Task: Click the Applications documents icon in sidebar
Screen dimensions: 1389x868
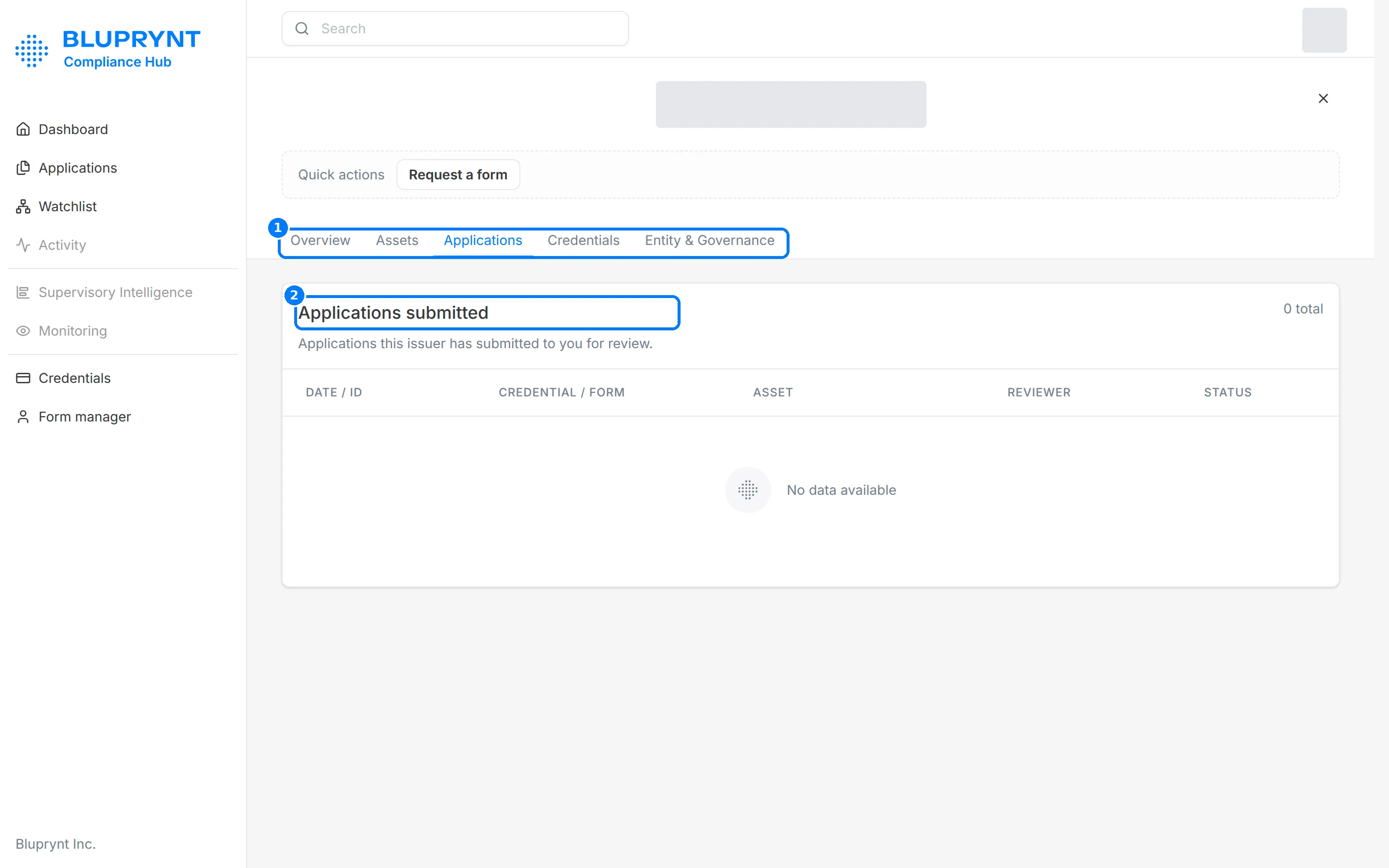Action: pyautogui.click(x=23, y=168)
